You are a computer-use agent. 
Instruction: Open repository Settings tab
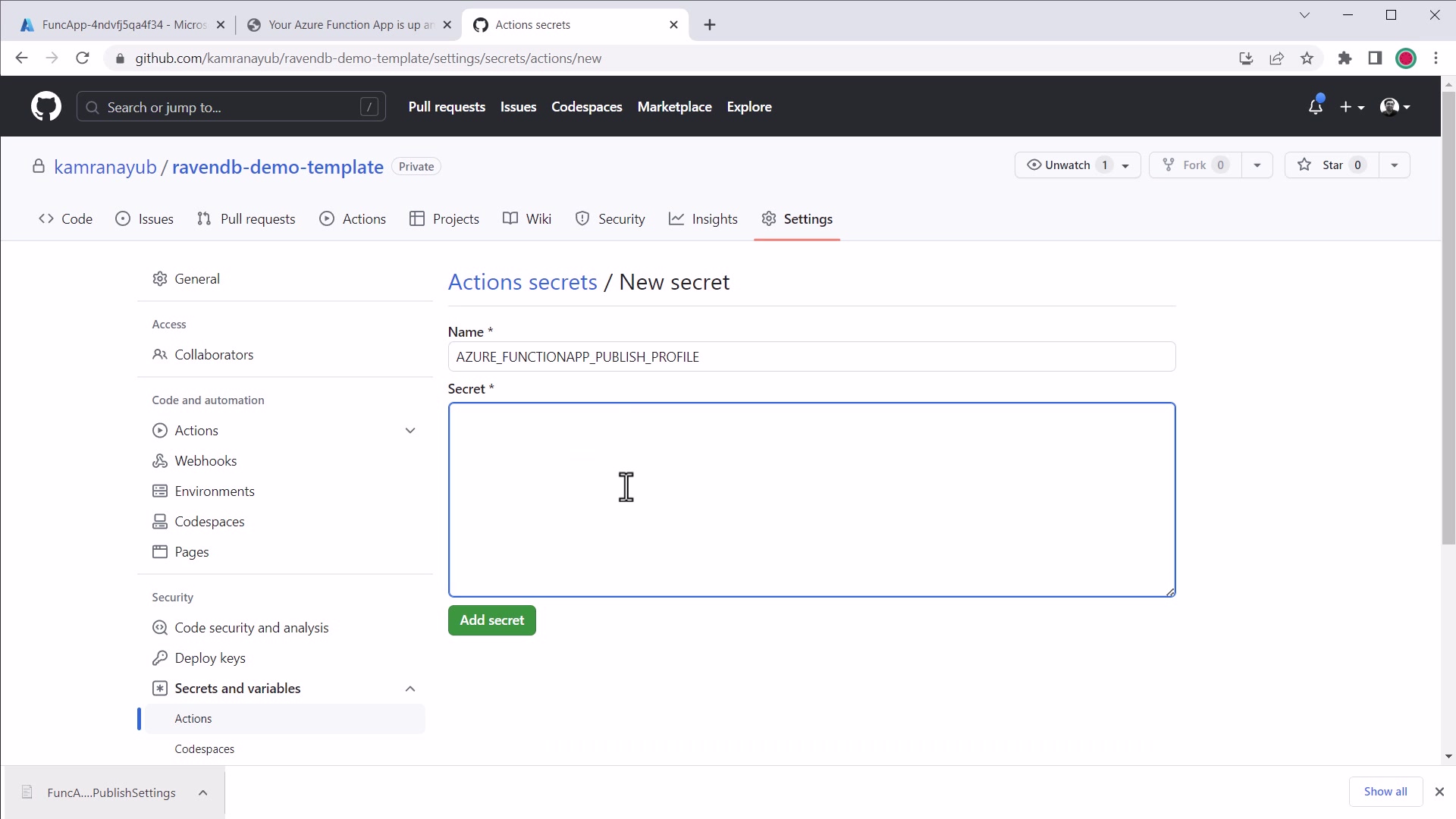[797, 219]
